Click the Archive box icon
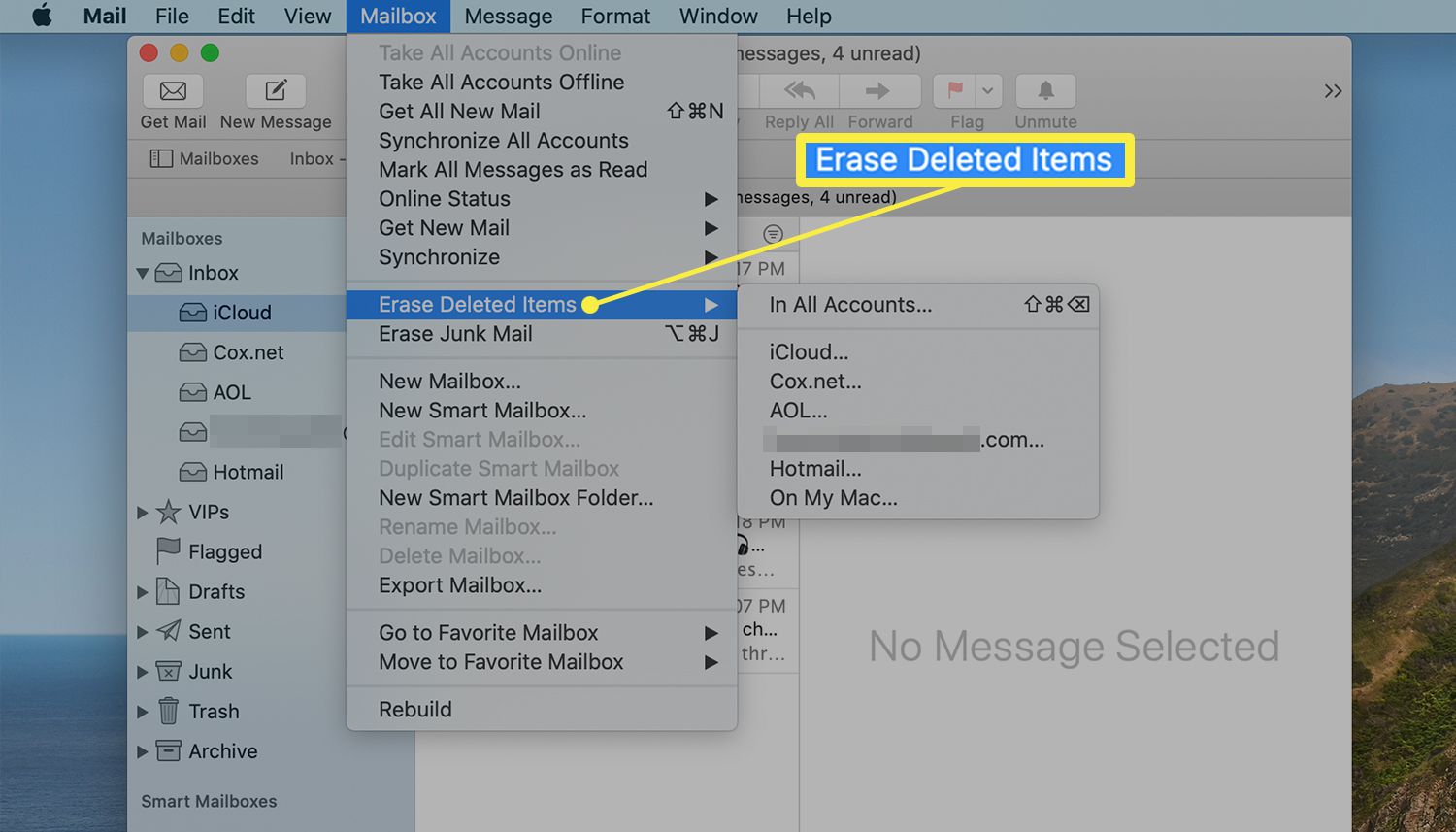 click(x=168, y=750)
